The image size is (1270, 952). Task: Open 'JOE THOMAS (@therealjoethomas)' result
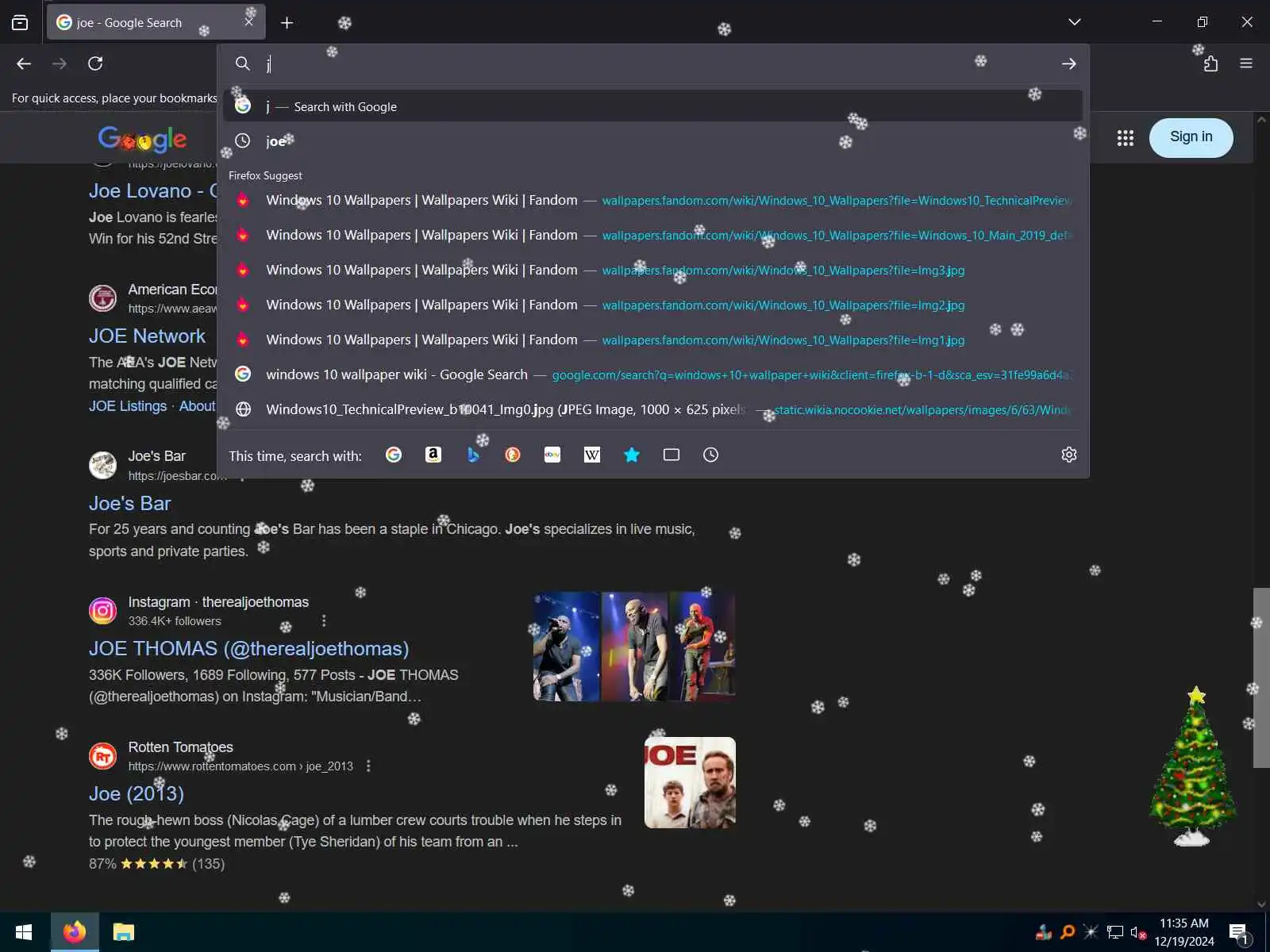coord(248,648)
